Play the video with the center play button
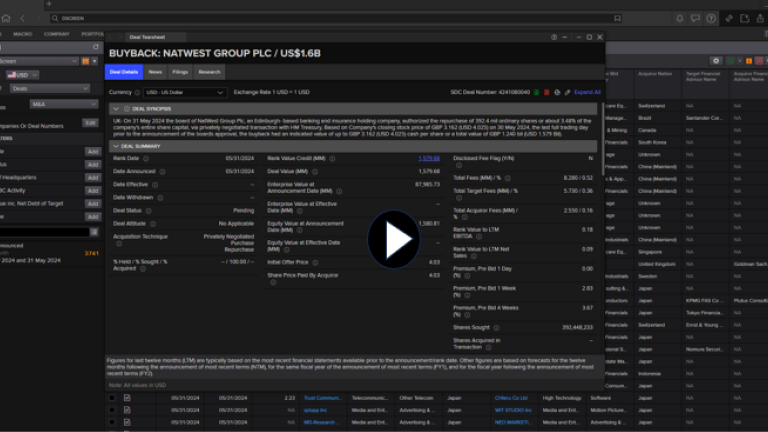Screen dimensions: 768x432 pos(393,240)
